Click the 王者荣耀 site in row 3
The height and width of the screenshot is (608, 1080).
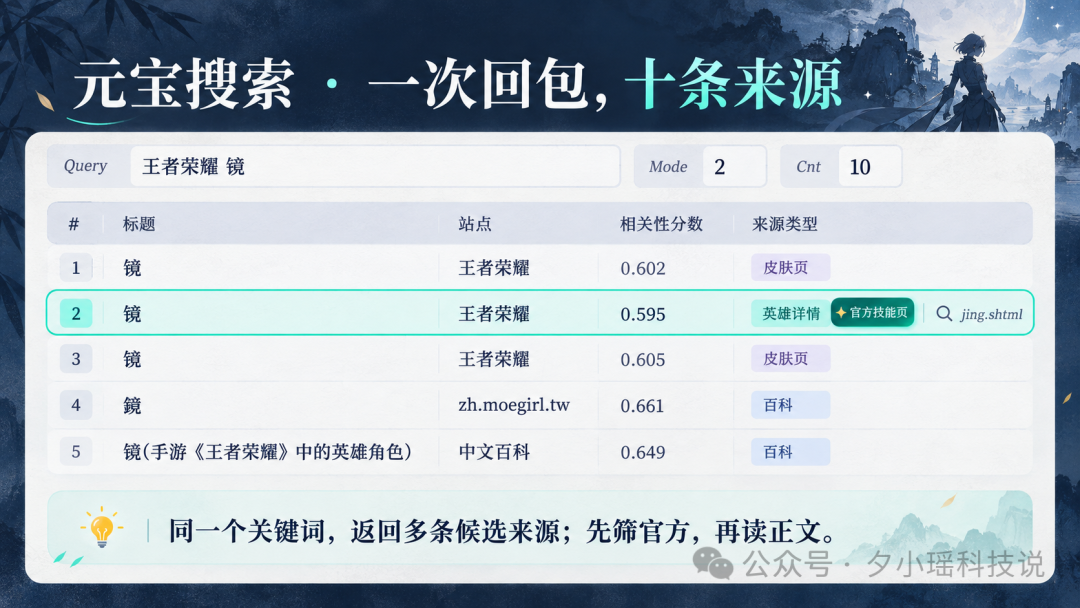(x=494, y=359)
